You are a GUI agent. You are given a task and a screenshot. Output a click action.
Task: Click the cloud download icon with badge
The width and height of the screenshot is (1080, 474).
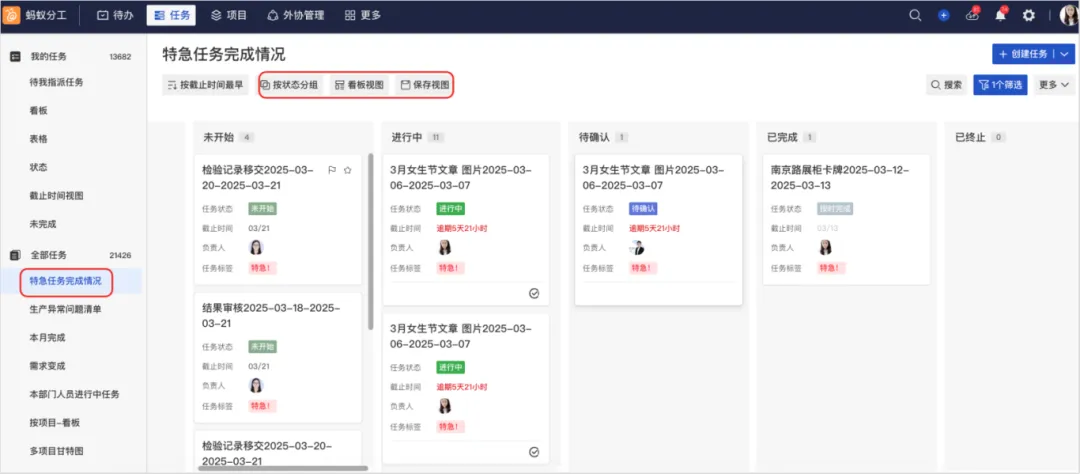pos(973,14)
